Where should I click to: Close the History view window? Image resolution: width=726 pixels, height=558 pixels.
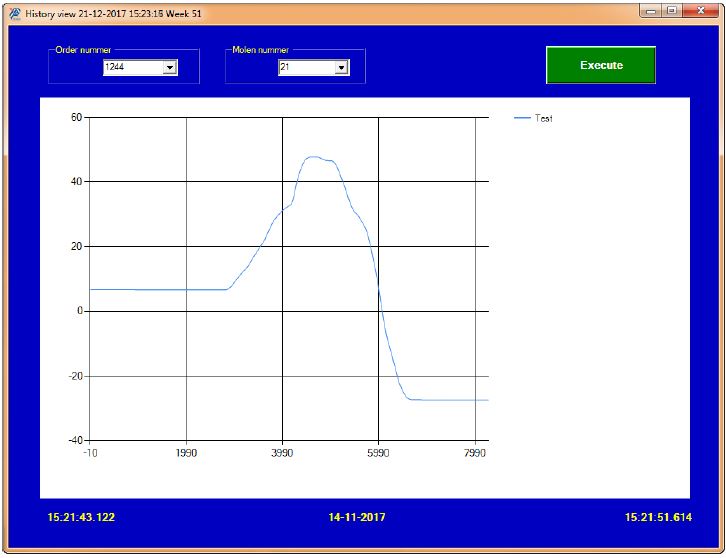[701, 11]
